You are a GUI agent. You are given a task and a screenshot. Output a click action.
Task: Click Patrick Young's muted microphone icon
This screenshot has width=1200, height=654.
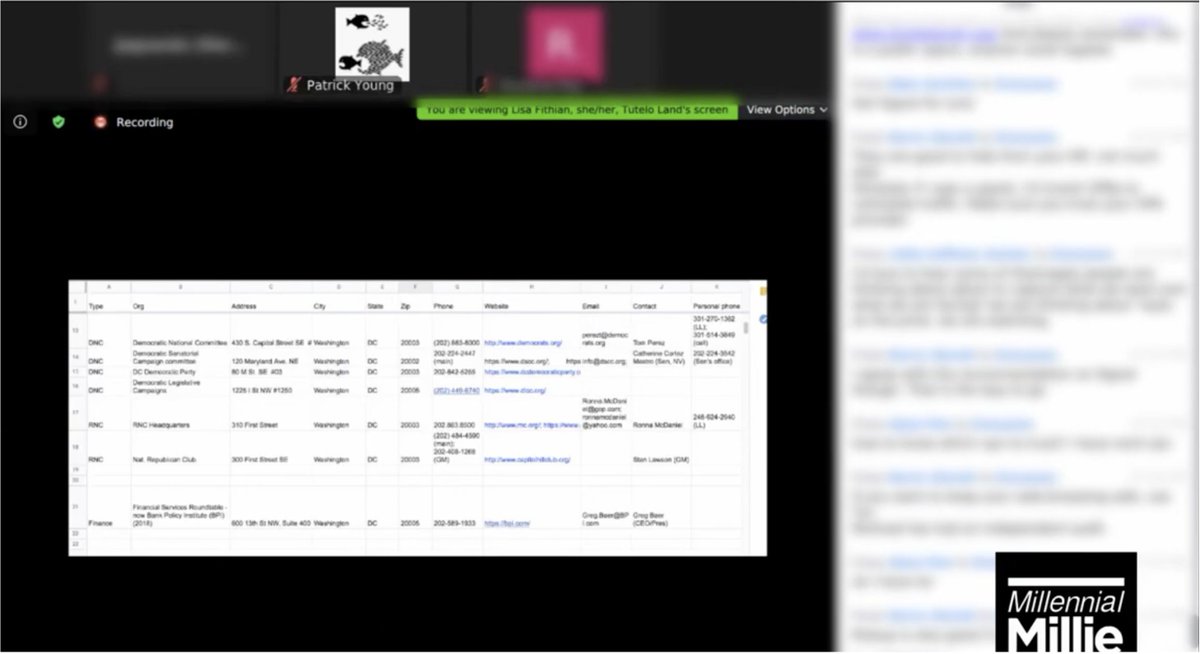tap(293, 85)
